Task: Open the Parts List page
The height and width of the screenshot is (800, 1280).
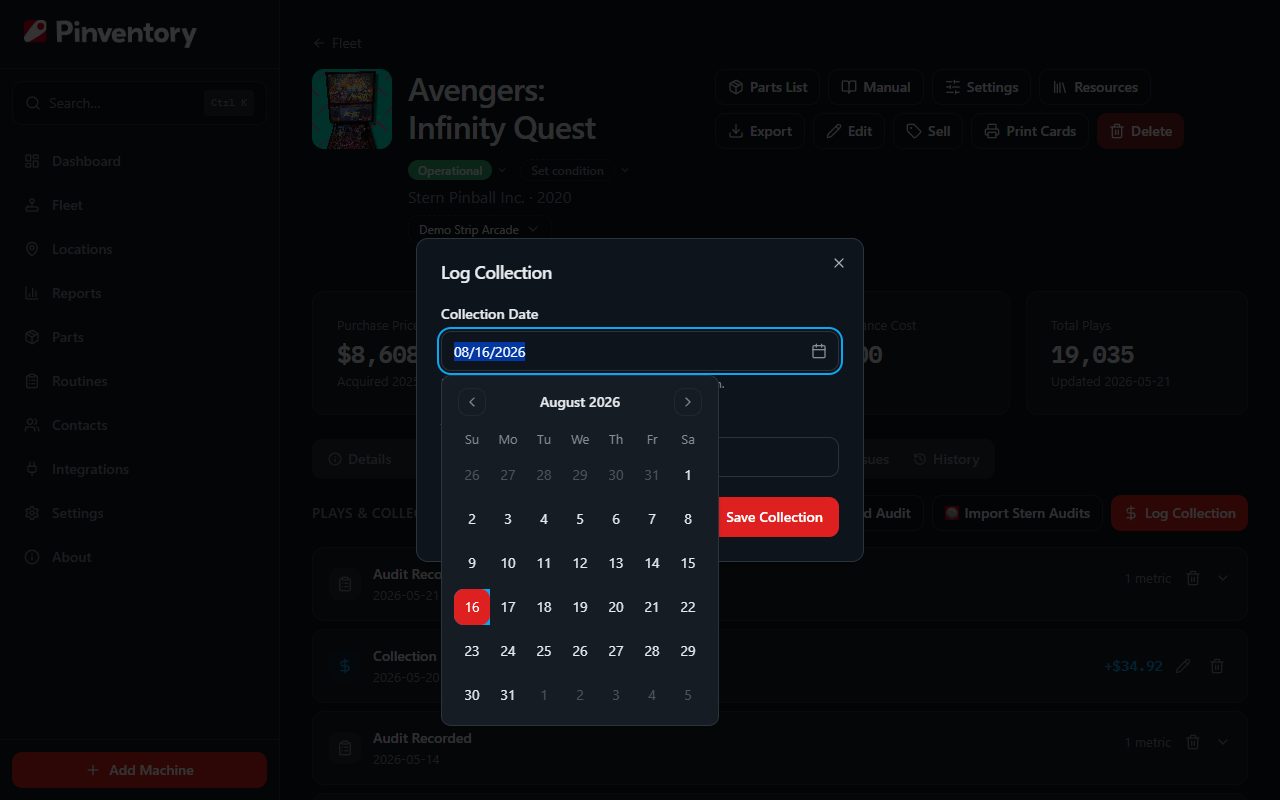Action: pos(768,87)
